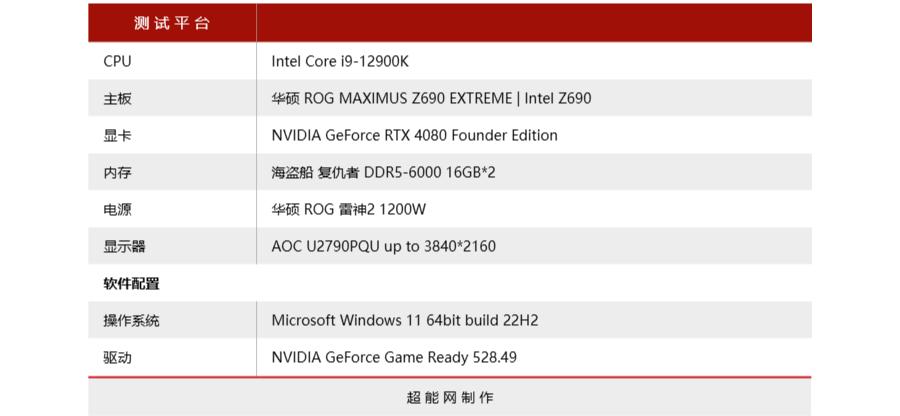Select the 操作系统 row label
The height and width of the screenshot is (416, 900).
[131, 320]
